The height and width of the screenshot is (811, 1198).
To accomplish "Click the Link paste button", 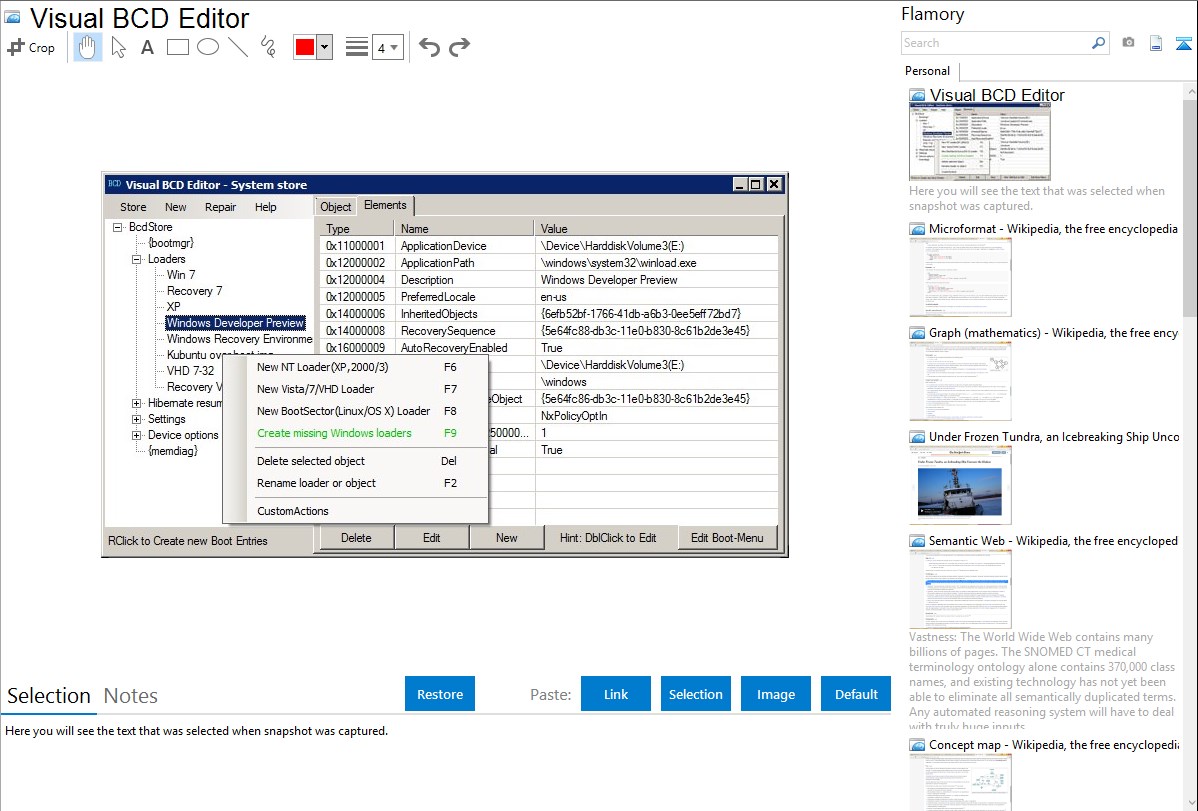I will pyautogui.click(x=616, y=694).
